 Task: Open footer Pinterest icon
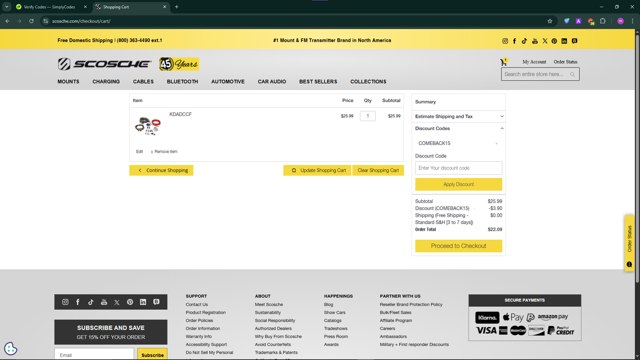(x=130, y=302)
